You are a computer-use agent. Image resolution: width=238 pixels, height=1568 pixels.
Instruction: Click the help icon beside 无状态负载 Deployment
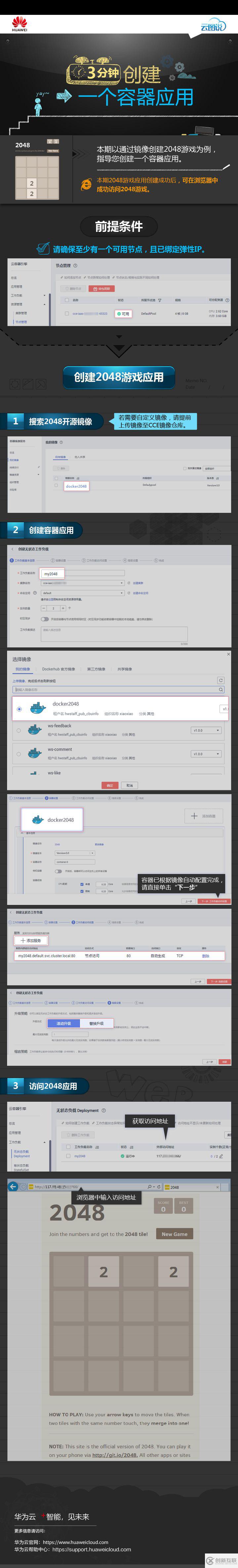point(104,1110)
